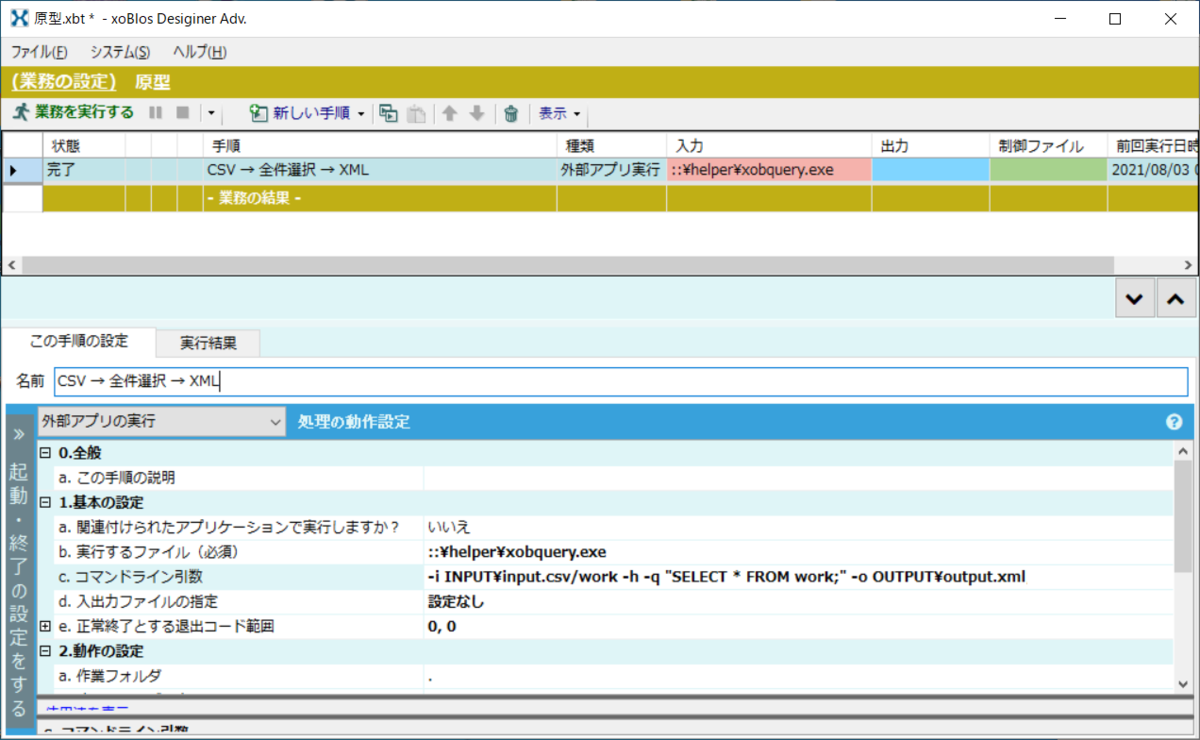Maximize the xoBlos Designer window
This screenshot has height=740, width=1200.
(x=1115, y=19)
